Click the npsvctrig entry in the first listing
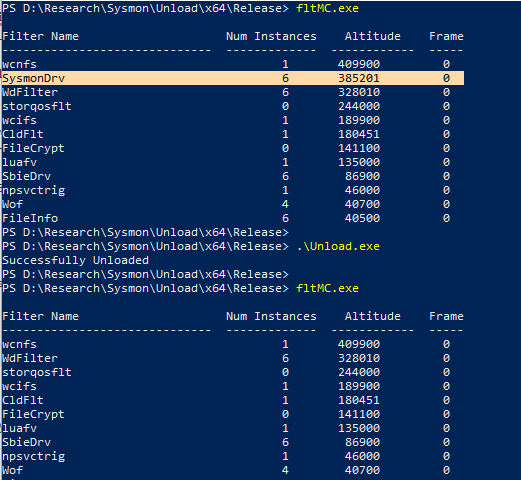521x480 pixels. coord(34,190)
